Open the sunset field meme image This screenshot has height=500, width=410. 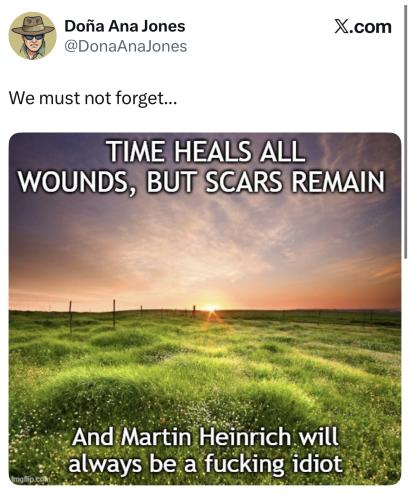point(205,309)
